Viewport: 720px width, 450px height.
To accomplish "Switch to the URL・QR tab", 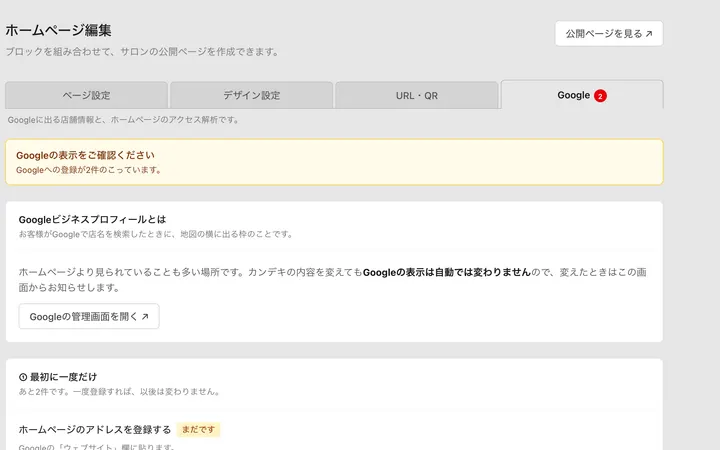I will coord(417,96).
